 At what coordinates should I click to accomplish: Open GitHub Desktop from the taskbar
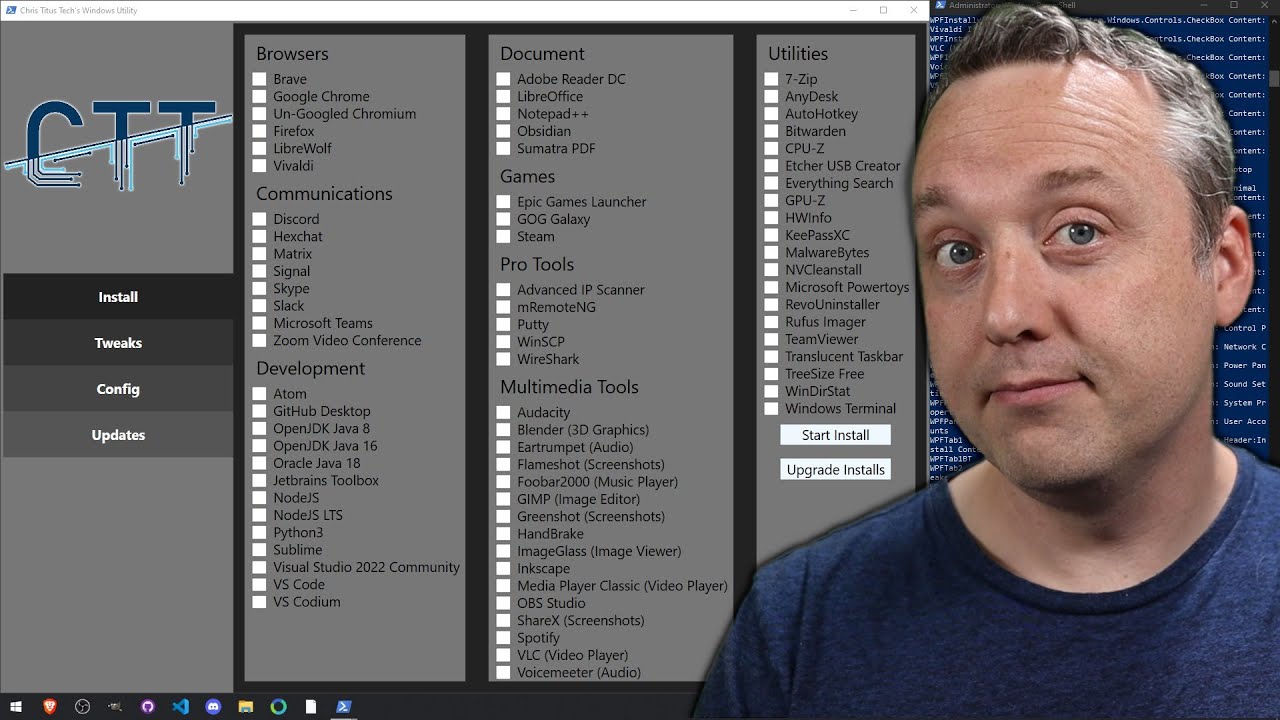(148, 707)
